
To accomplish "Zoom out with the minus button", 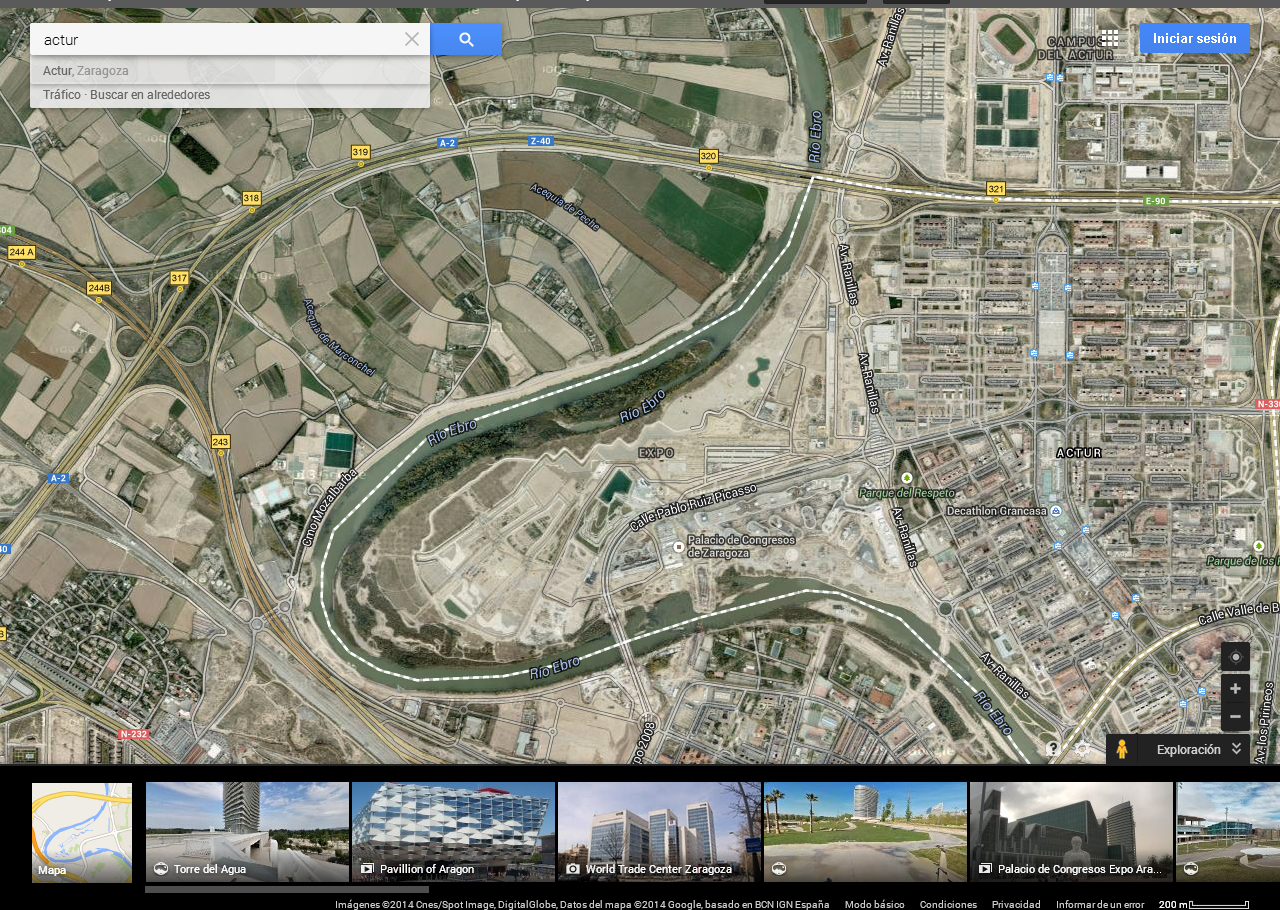I will (x=1235, y=717).
